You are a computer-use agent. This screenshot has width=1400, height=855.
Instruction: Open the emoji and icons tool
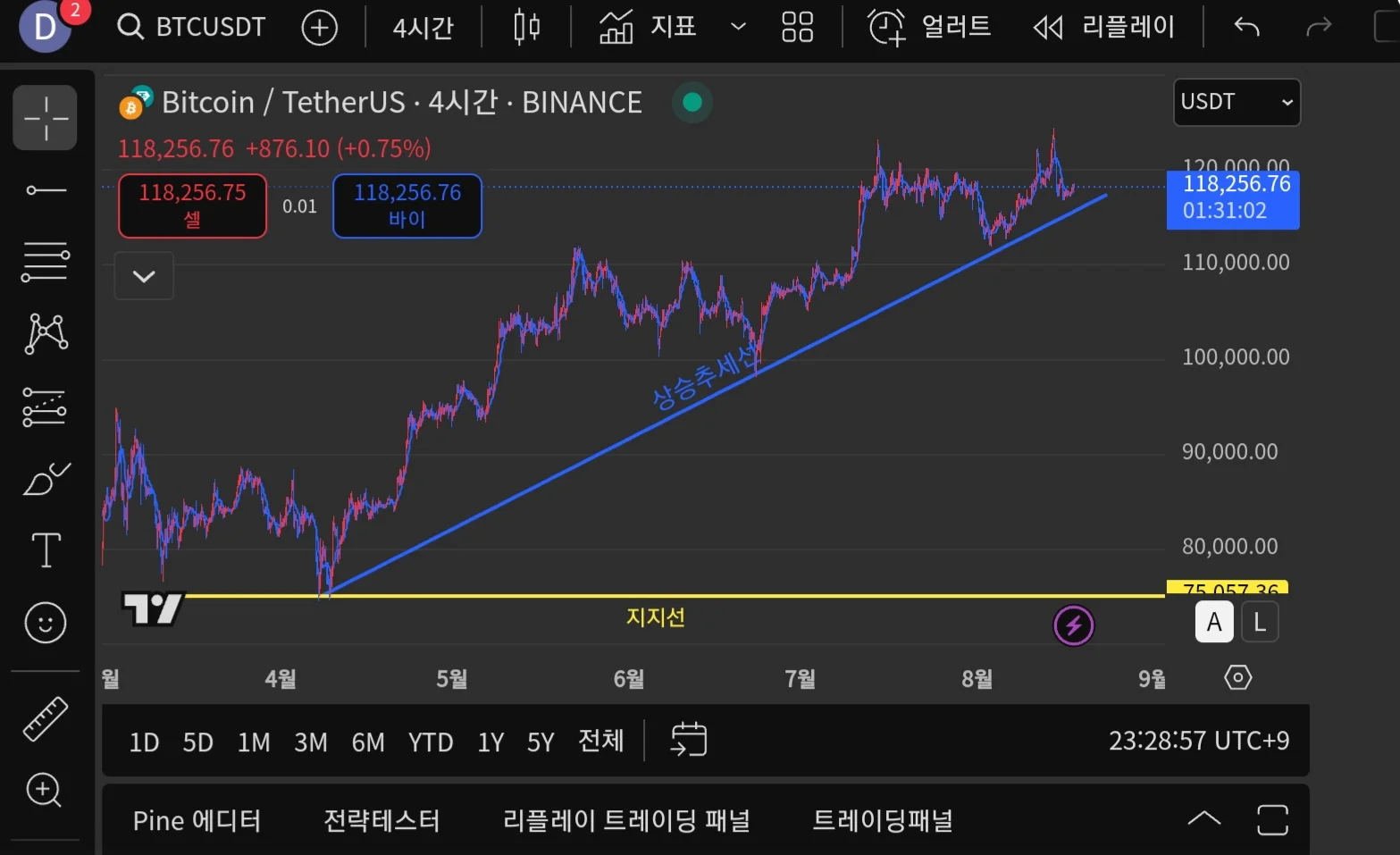tap(46, 623)
